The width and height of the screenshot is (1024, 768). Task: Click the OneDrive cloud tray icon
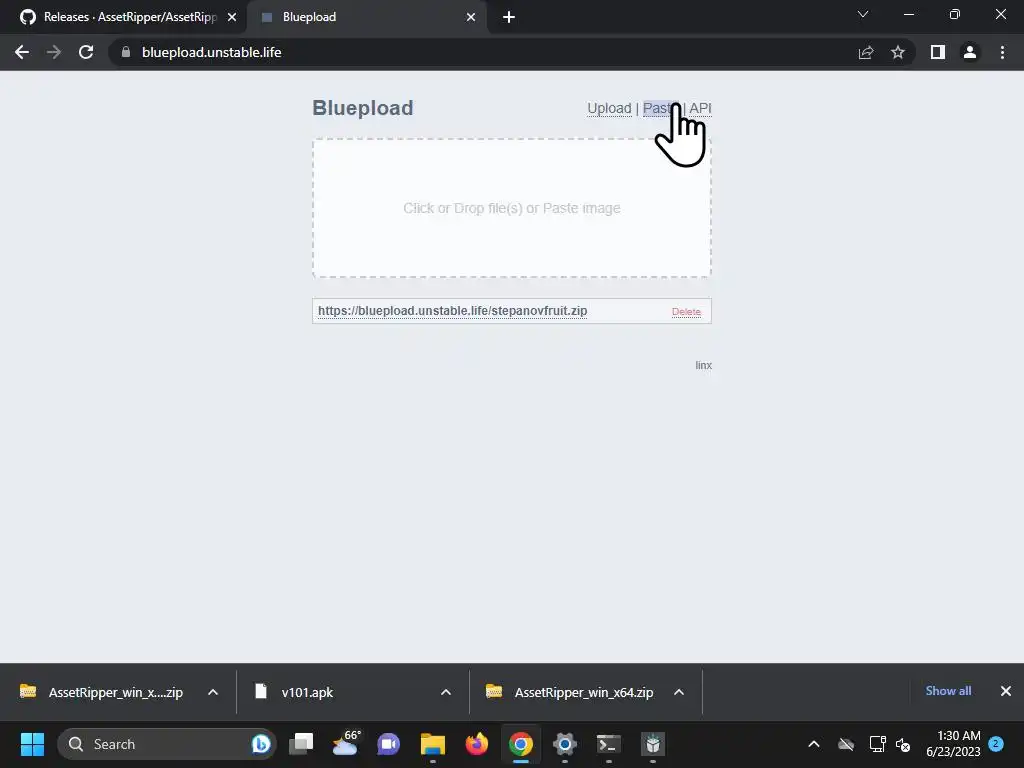(x=846, y=744)
